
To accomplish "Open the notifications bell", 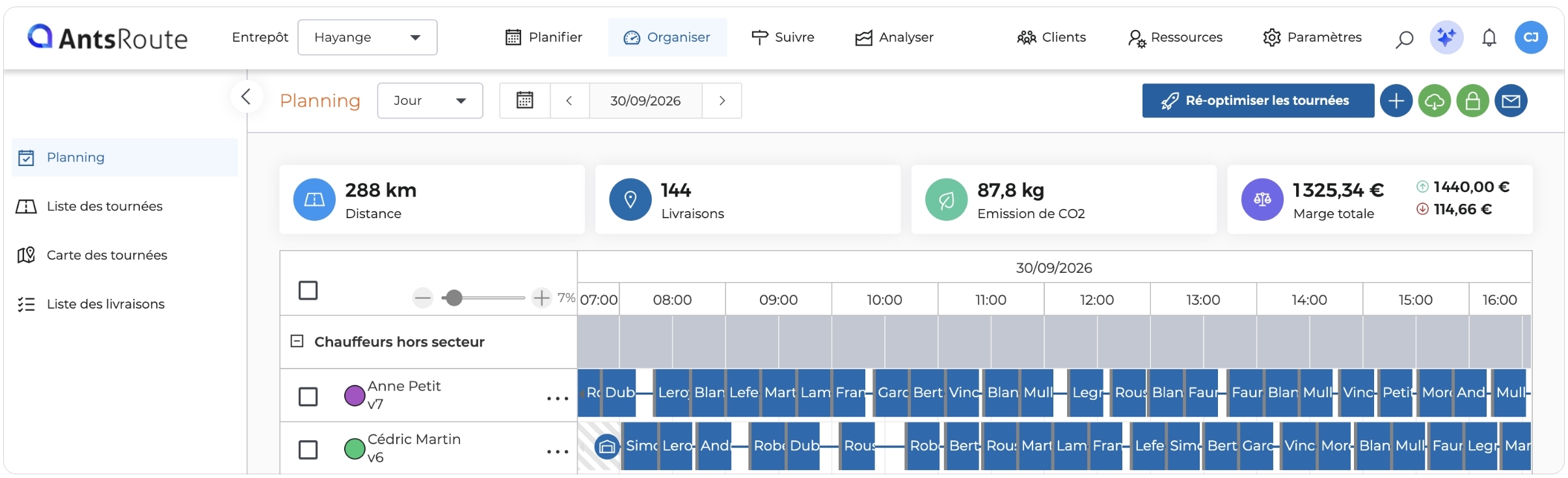I will click(x=1489, y=38).
